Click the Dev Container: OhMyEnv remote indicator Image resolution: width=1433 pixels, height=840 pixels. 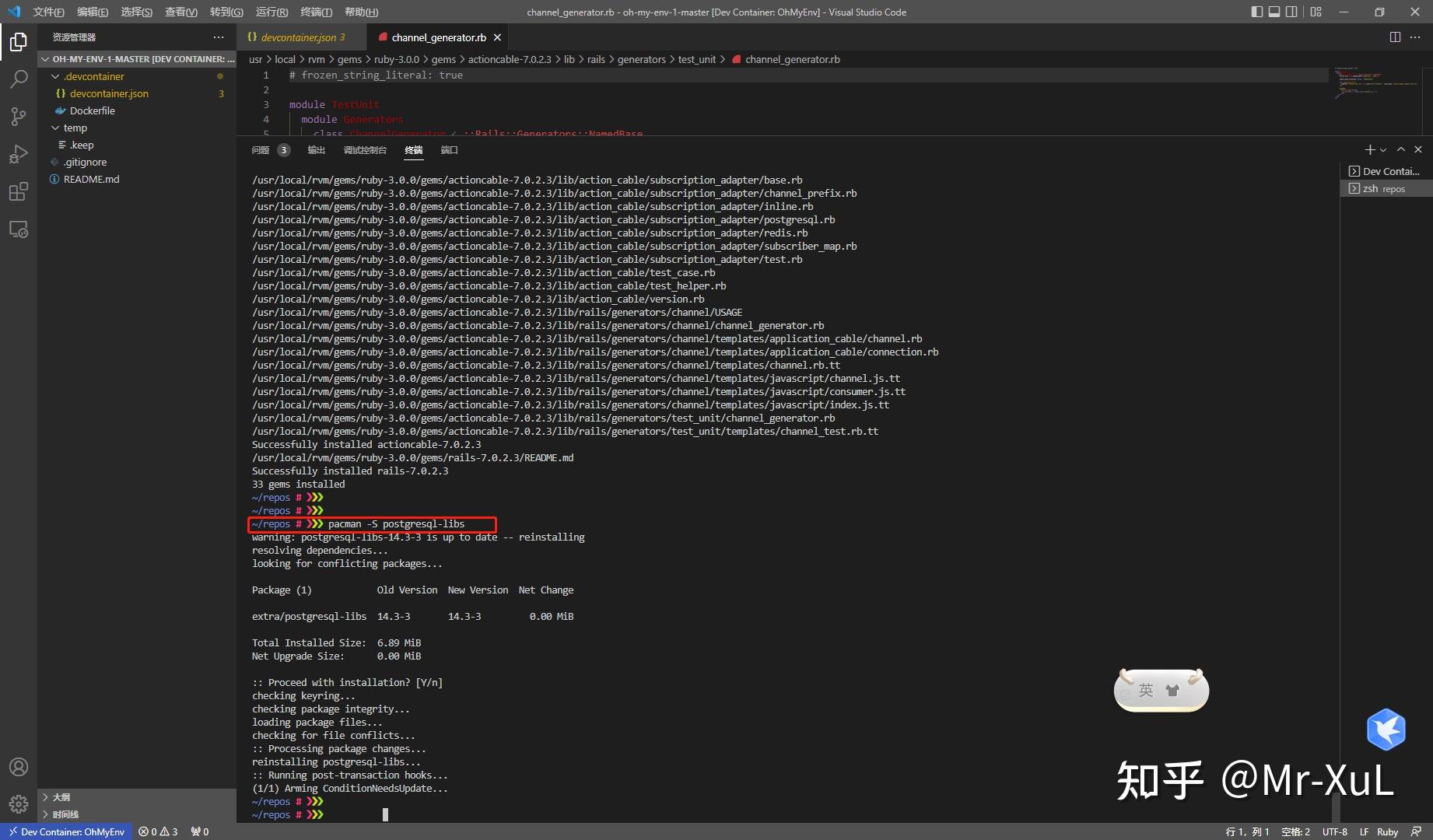click(67, 831)
